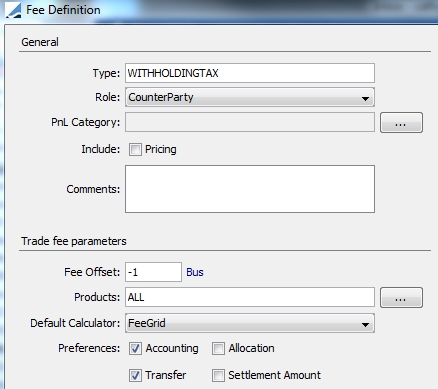Toggle the Pricing include checkbox

135,149
